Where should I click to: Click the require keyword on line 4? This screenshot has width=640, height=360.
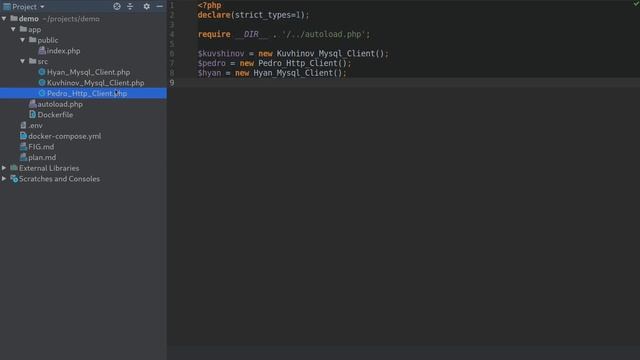[x=214, y=34]
